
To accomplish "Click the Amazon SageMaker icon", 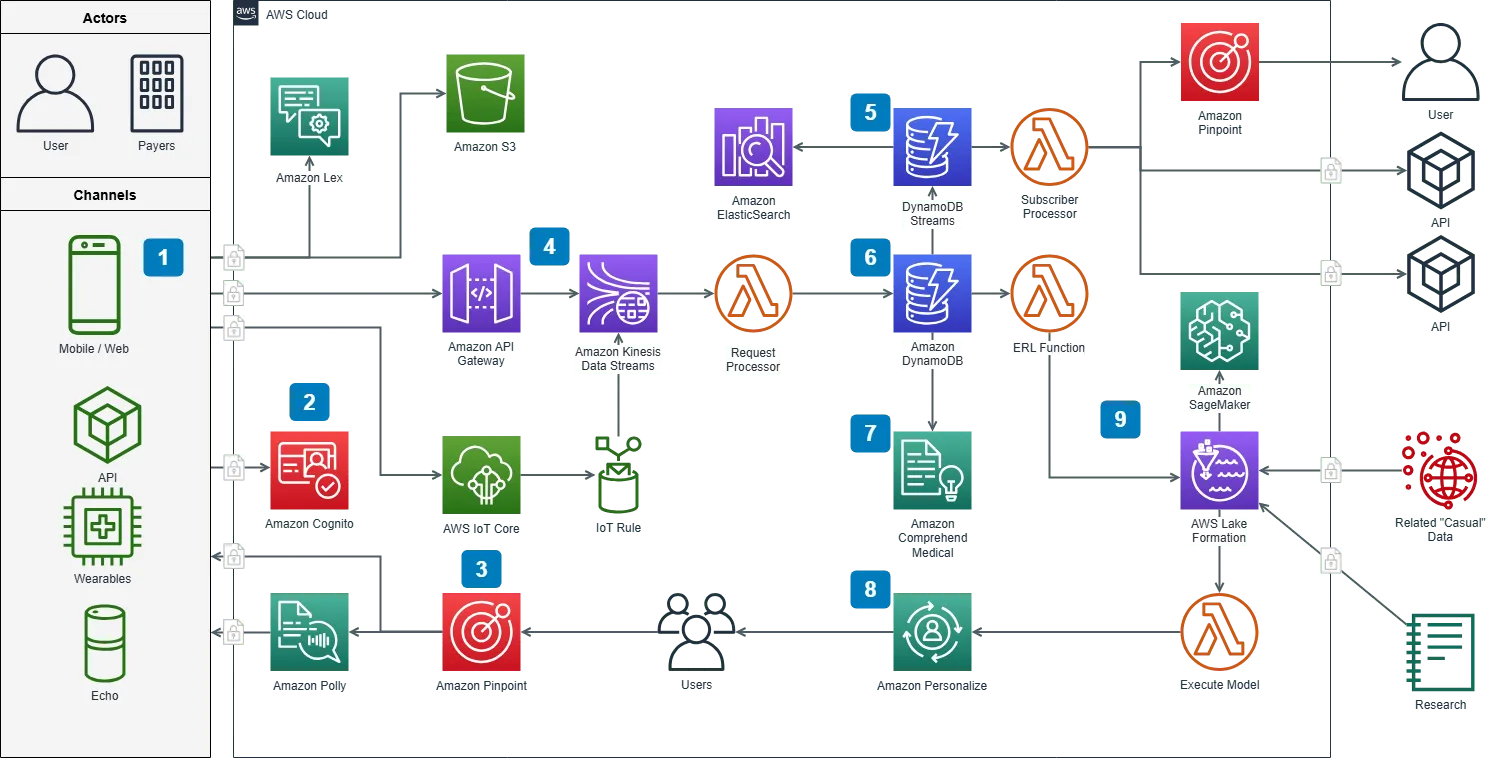I will tap(1219, 332).
